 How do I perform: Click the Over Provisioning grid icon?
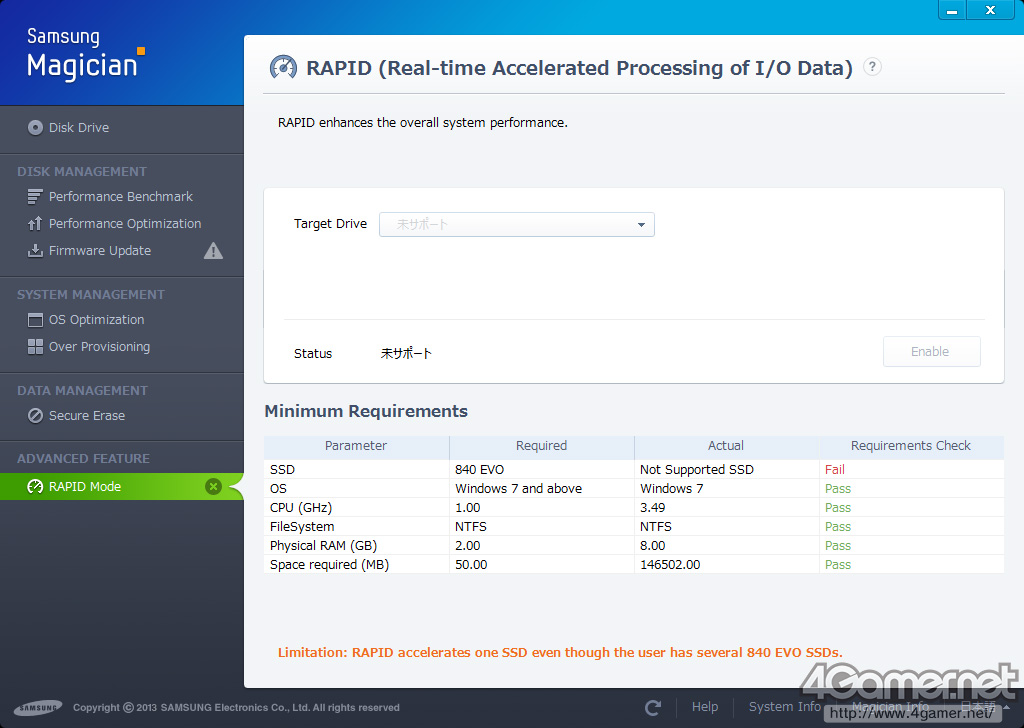(35, 347)
